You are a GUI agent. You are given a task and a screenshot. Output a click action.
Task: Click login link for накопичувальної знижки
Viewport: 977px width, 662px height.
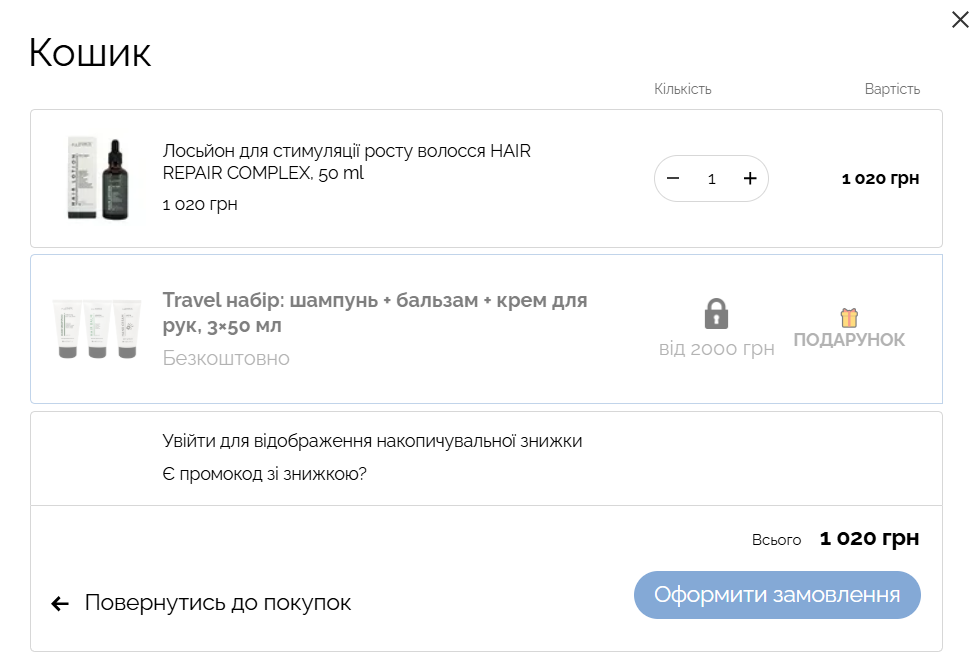point(372,441)
